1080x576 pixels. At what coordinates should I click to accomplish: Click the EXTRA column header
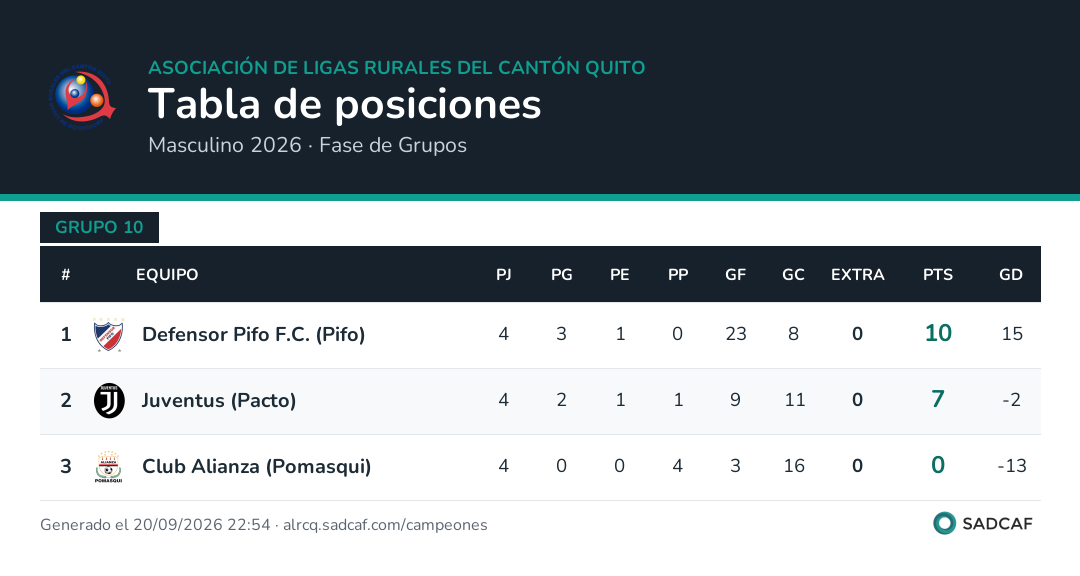pyautogui.click(x=858, y=275)
